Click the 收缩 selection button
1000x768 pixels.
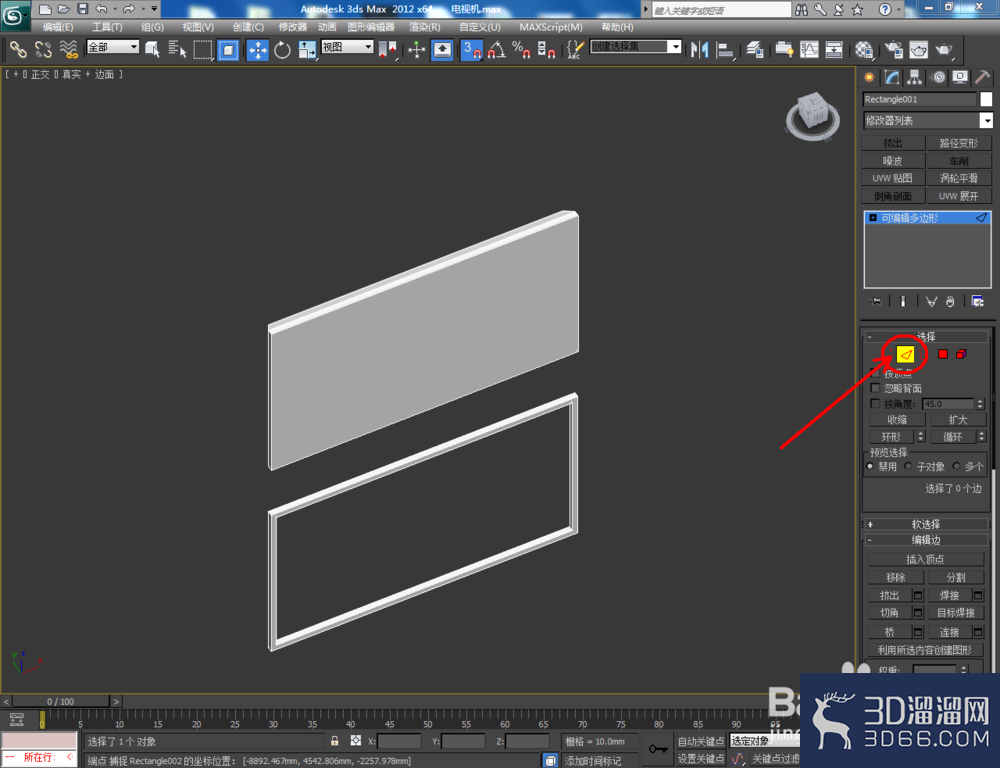[897, 420]
